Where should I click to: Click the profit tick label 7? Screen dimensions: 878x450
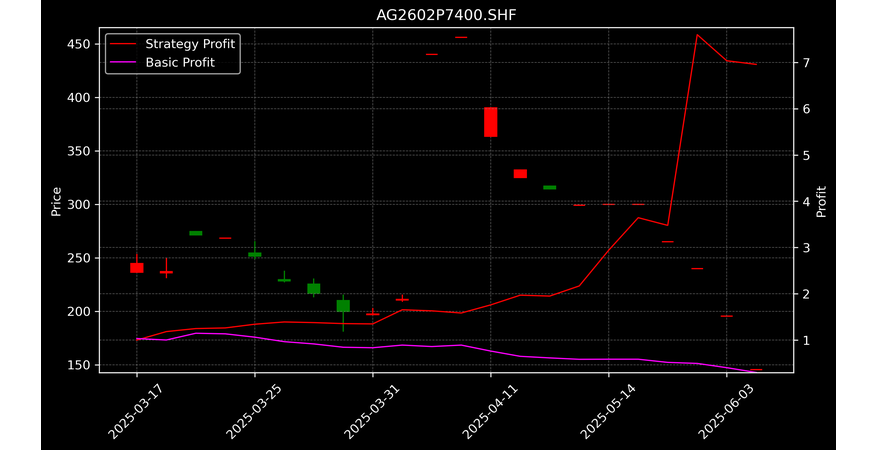806,63
